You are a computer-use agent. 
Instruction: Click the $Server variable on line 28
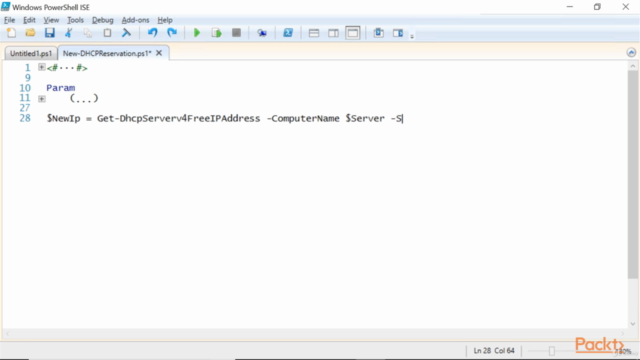click(x=365, y=118)
